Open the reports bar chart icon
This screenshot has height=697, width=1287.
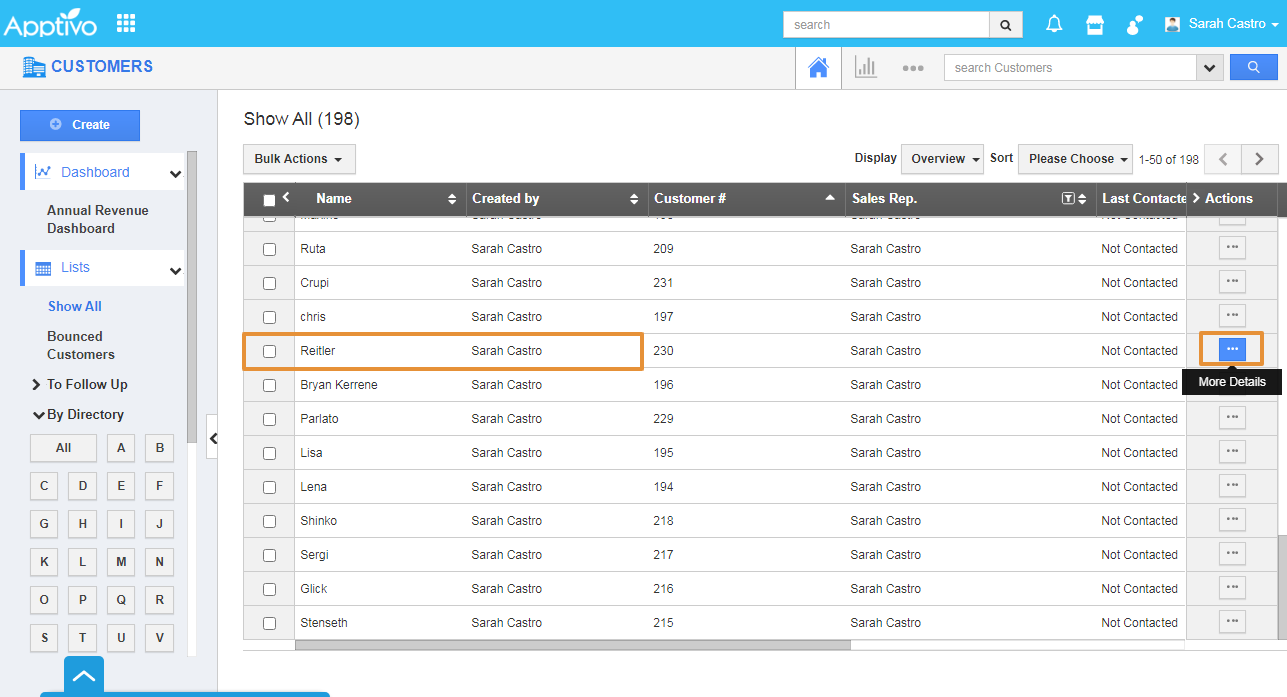(865, 68)
